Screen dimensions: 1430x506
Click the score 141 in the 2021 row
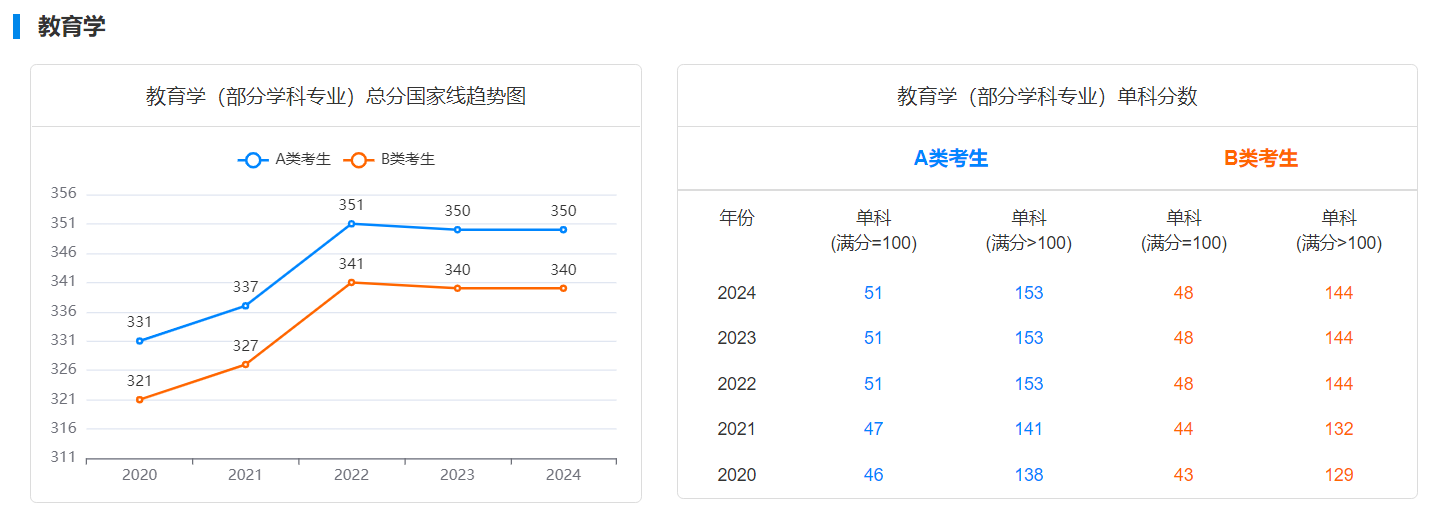point(1028,429)
